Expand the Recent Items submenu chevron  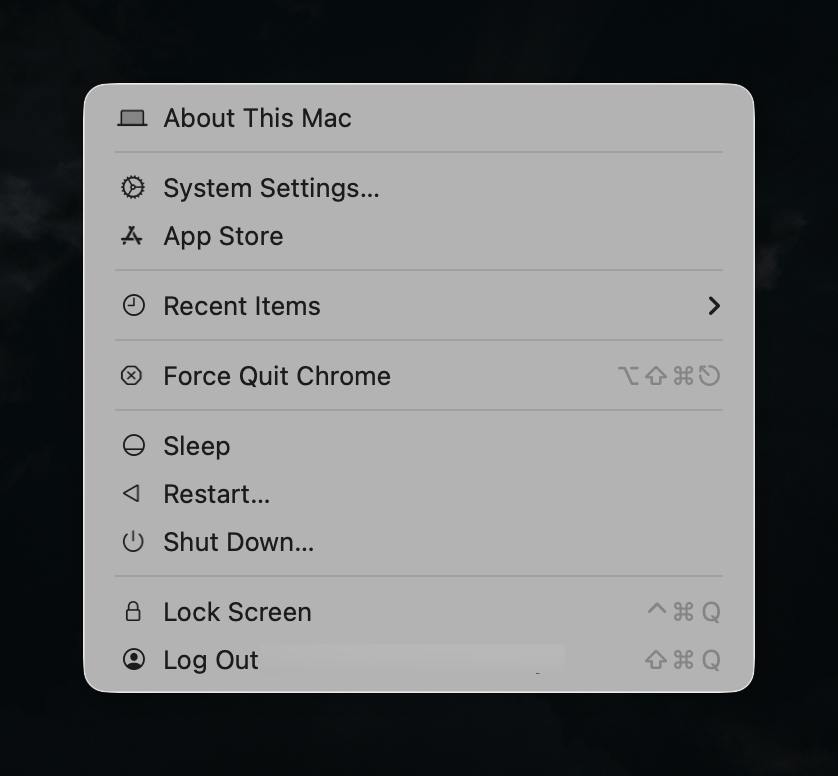[714, 306]
